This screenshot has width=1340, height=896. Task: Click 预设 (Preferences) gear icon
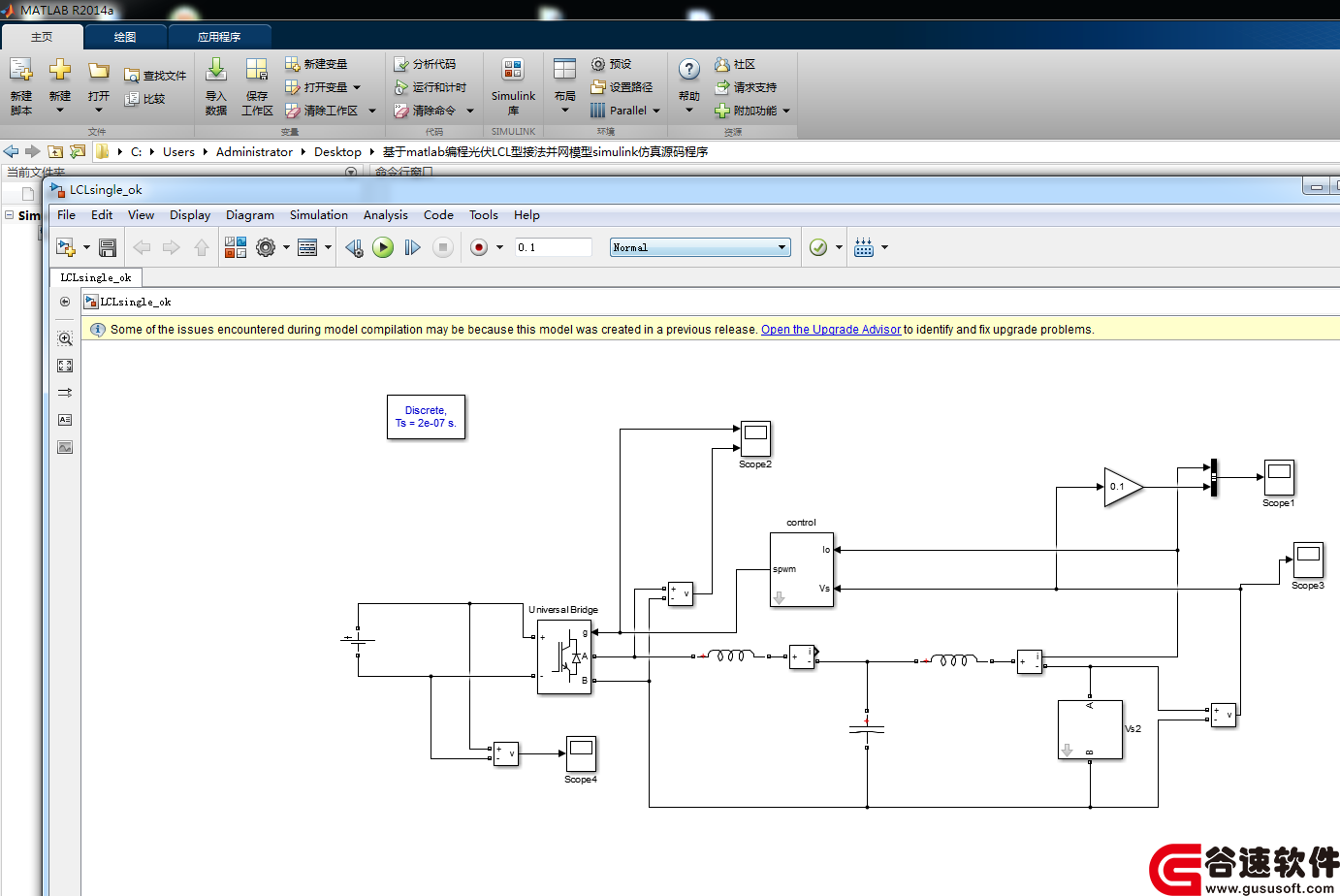click(598, 64)
